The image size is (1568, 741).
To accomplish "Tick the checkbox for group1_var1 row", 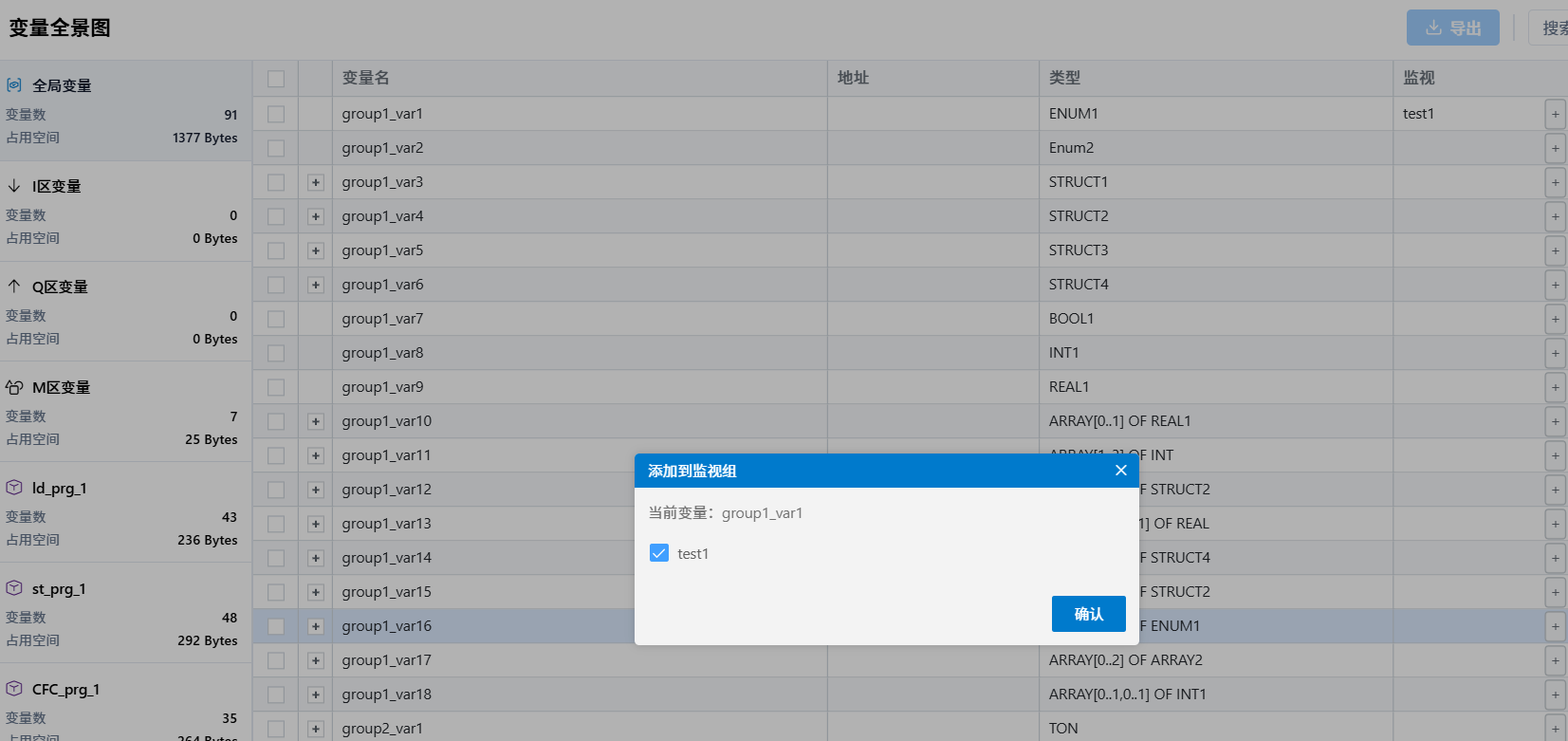I will (x=276, y=114).
